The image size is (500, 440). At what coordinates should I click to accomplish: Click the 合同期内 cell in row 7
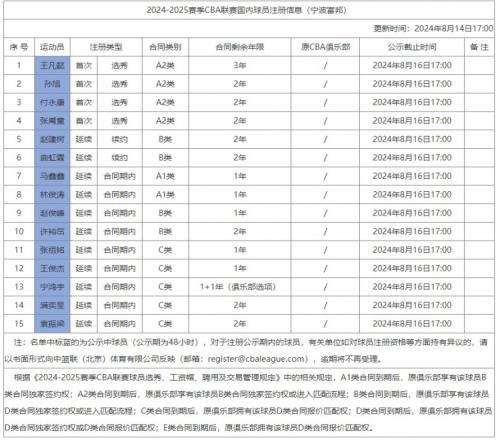pyautogui.click(x=120, y=176)
